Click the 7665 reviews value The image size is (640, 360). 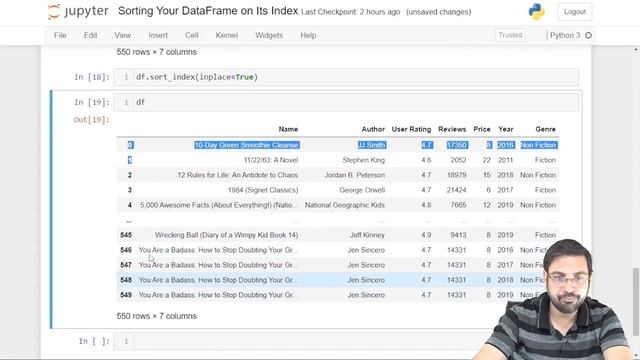coord(458,205)
